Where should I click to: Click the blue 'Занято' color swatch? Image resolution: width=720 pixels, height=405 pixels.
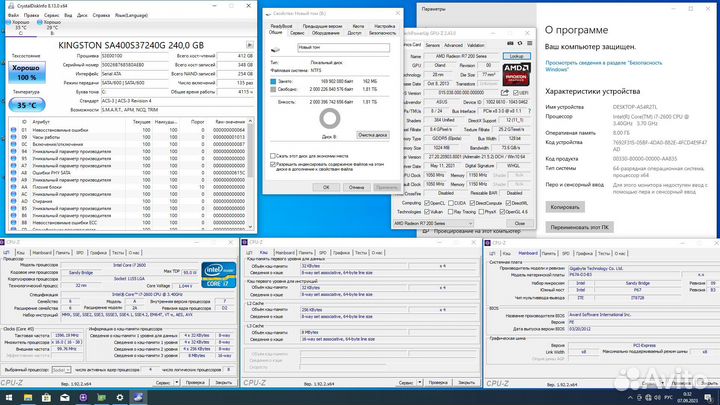tap(273, 81)
